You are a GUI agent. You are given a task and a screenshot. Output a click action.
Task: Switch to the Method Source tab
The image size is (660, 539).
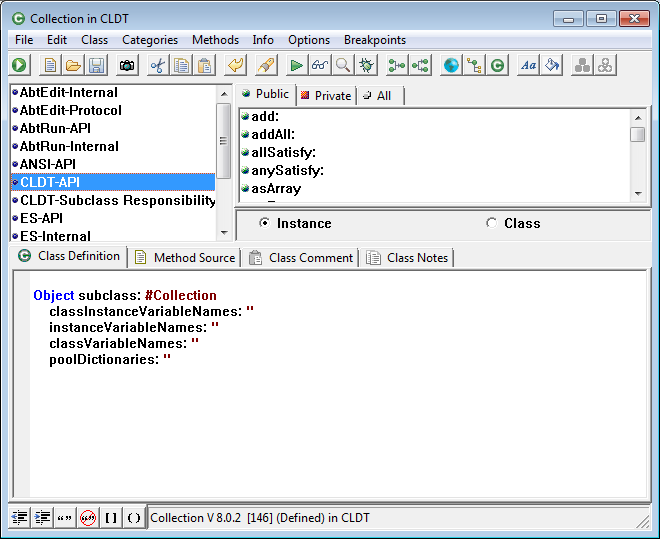coord(186,257)
